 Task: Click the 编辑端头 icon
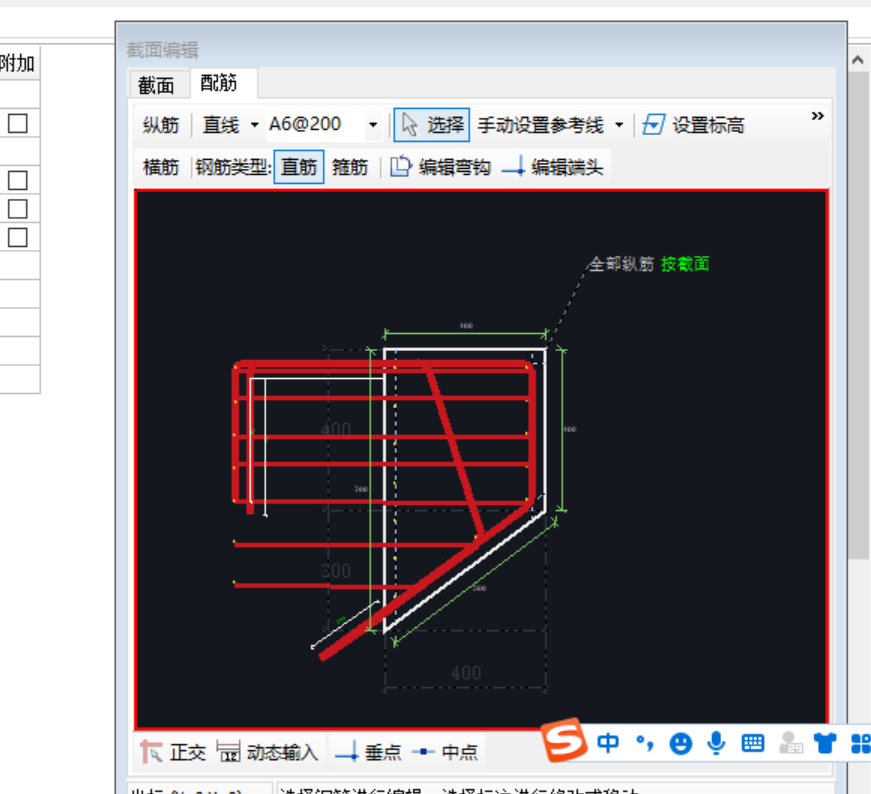tap(513, 166)
